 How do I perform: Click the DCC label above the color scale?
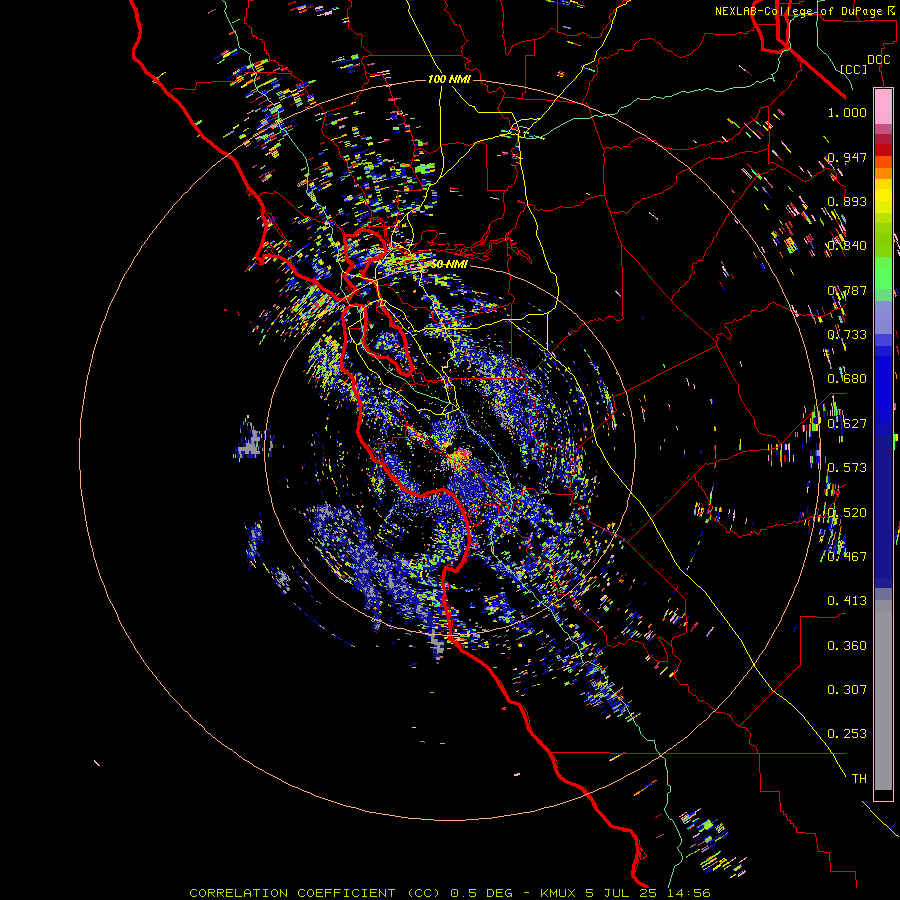878,59
